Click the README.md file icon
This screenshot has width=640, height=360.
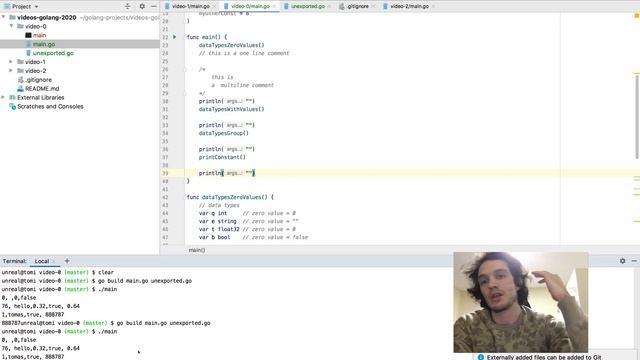pos(21,89)
